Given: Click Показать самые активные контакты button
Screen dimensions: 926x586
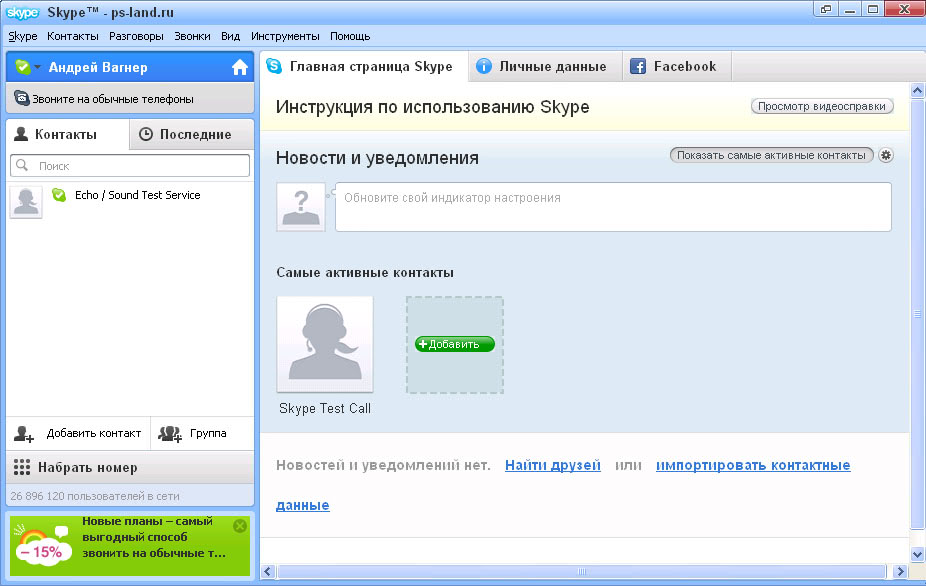Looking at the screenshot, I should coord(771,155).
